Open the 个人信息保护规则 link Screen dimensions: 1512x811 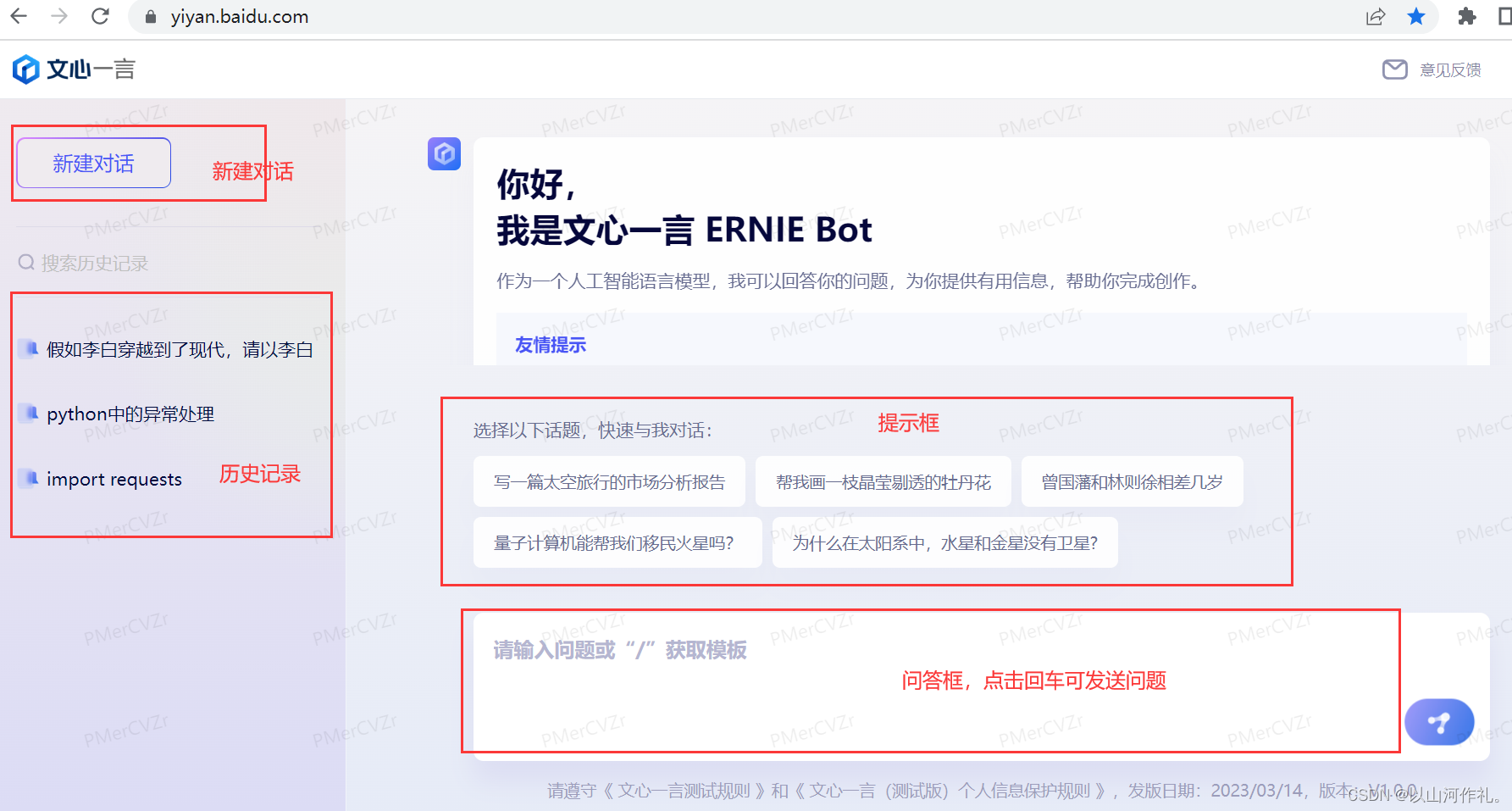point(950,791)
